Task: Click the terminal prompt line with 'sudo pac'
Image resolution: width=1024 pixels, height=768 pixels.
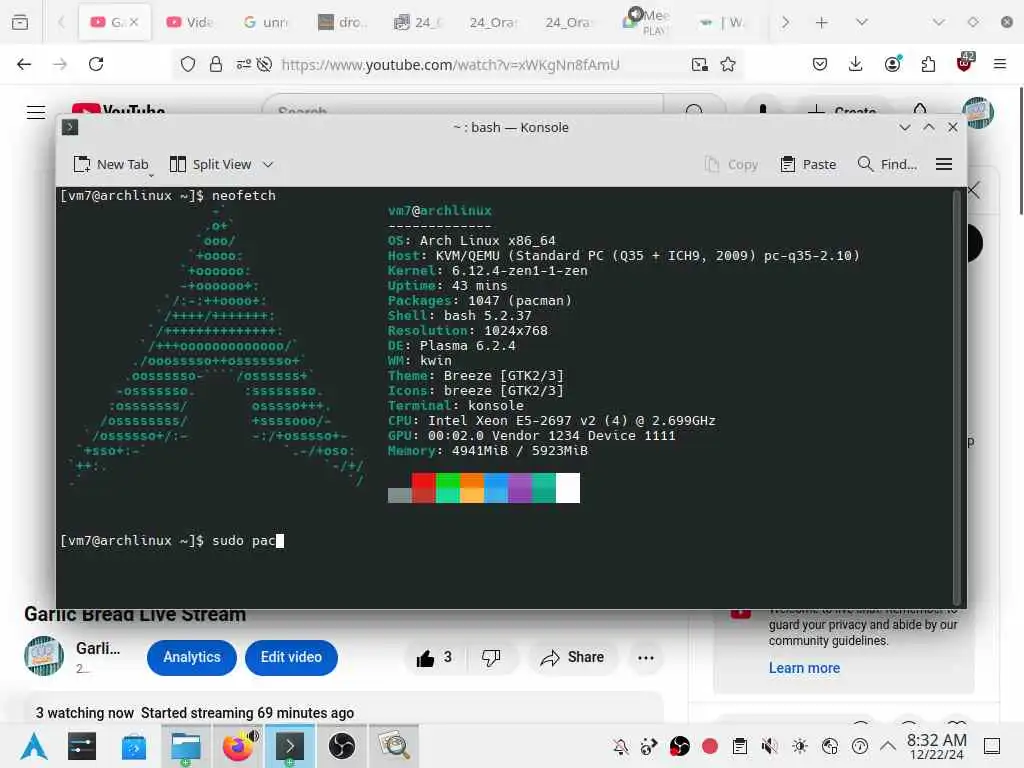Action: [x=172, y=541]
